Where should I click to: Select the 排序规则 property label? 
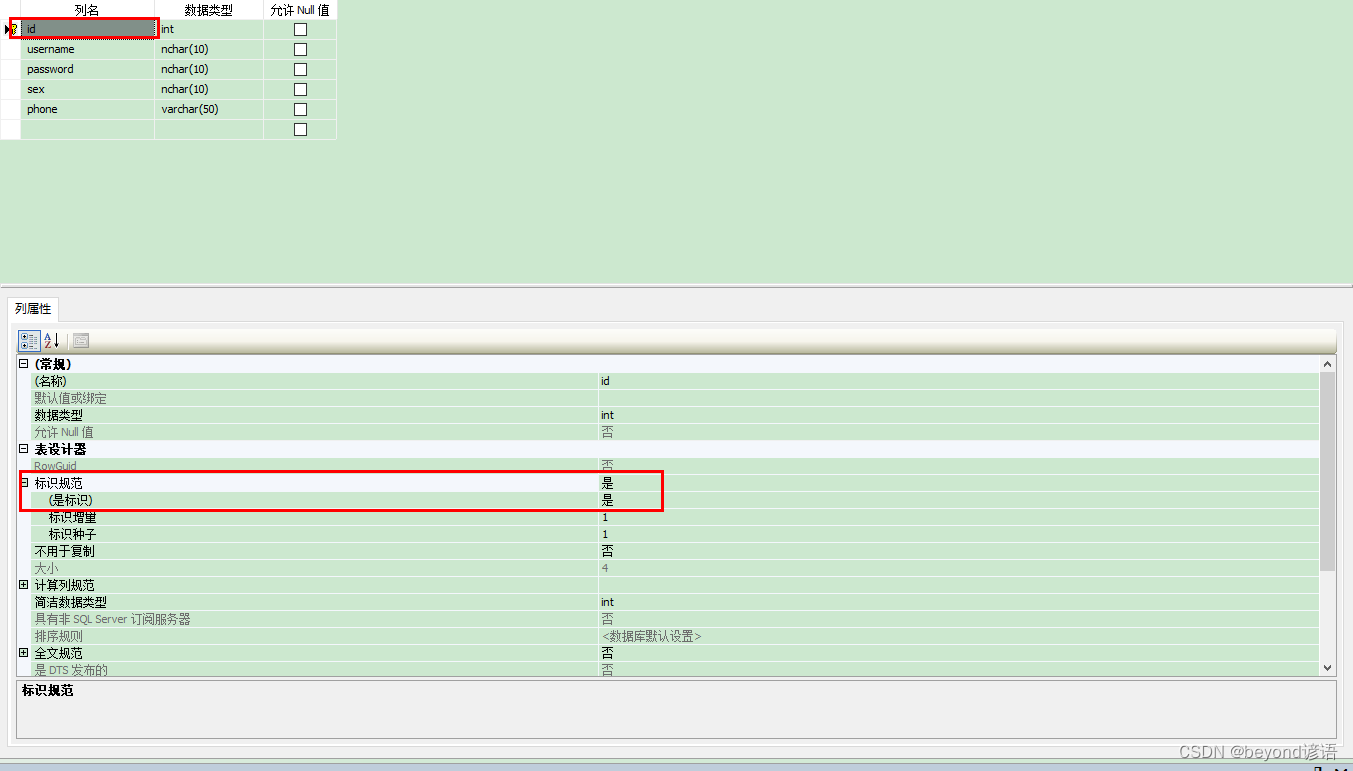click(x=58, y=636)
